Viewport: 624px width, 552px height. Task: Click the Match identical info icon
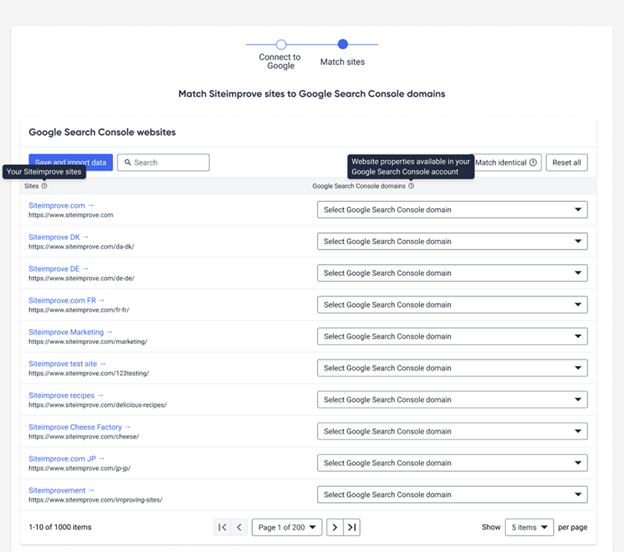533,162
